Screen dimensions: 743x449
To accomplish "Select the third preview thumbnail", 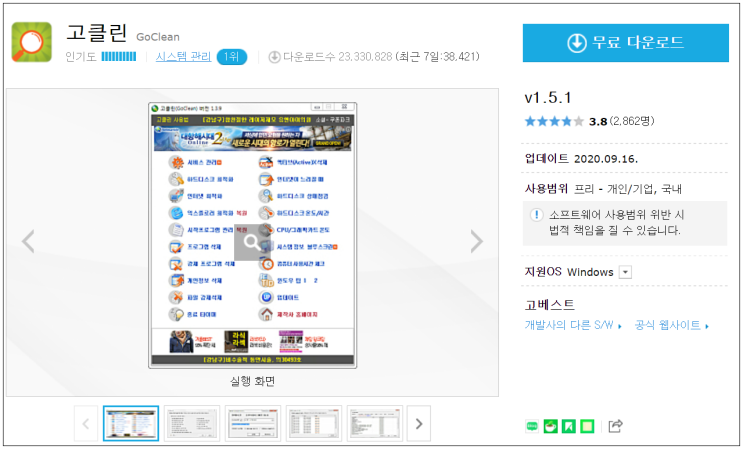I will pyautogui.click(x=253, y=423).
